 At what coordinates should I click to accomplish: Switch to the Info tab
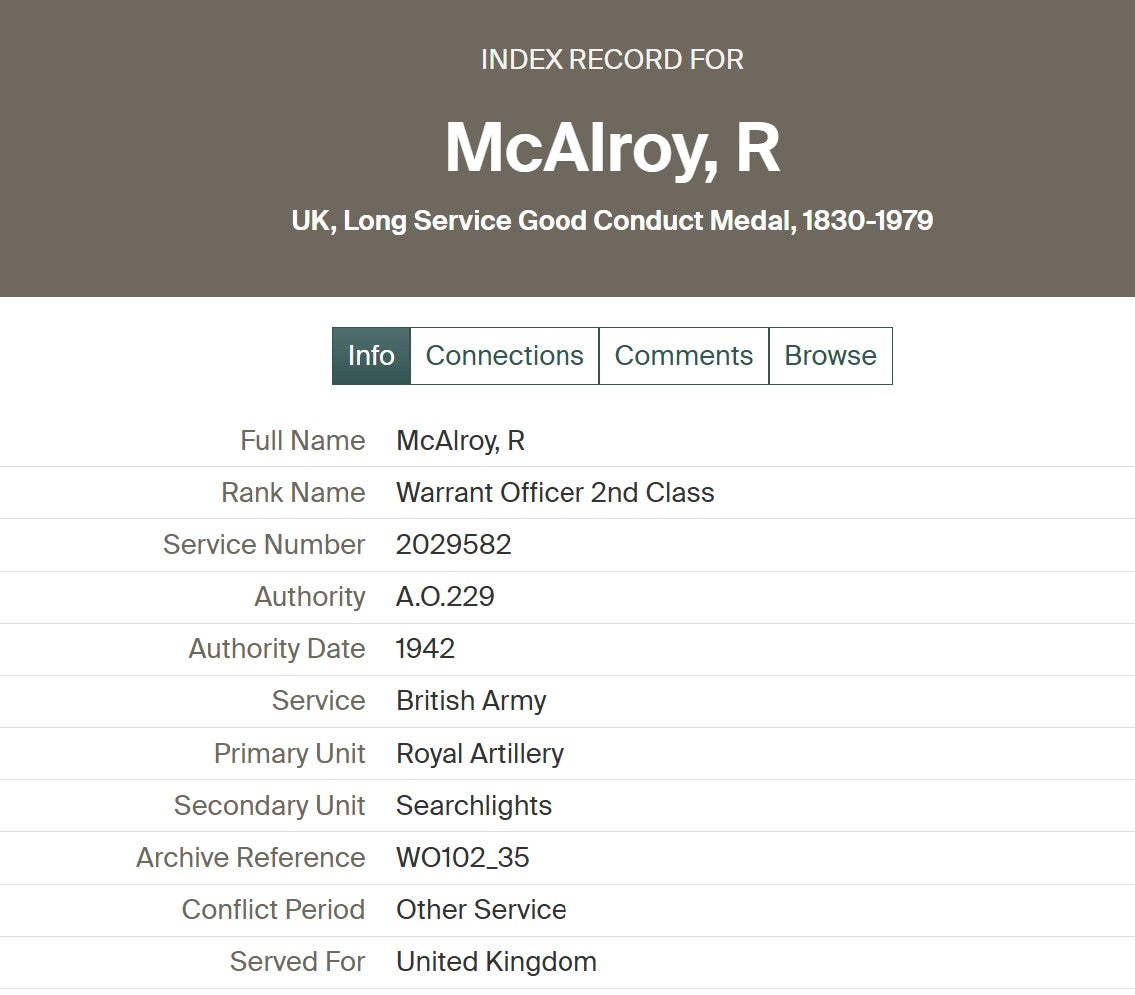371,355
